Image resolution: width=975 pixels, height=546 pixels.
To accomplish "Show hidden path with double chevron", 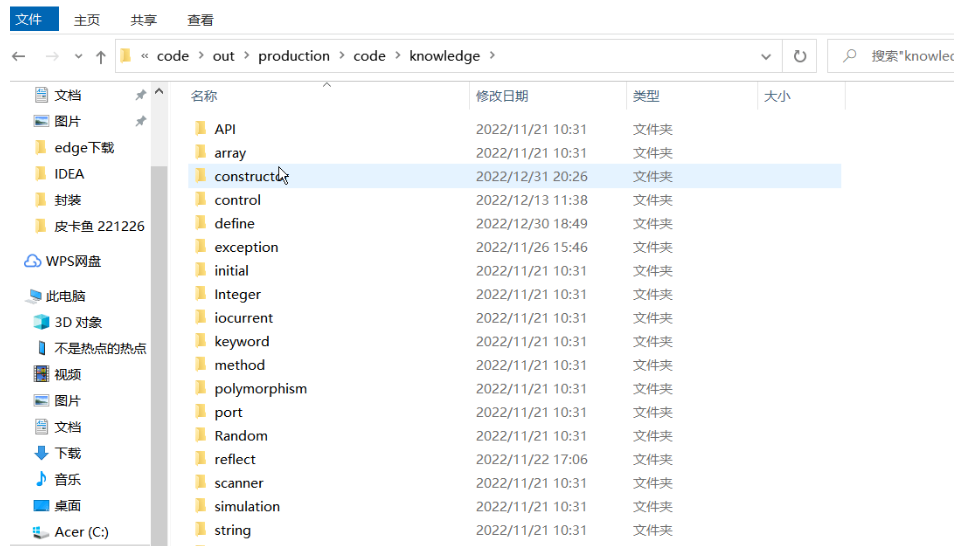I will (144, 56).
